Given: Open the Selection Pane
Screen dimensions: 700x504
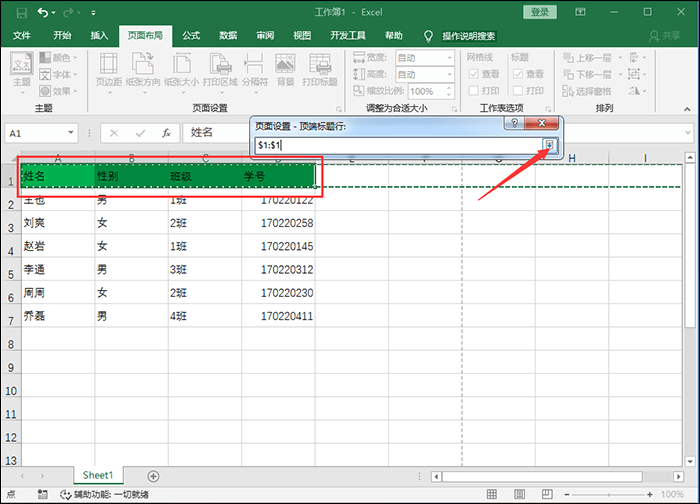Looking at the screenshot, I should click(x=587, y=91).
